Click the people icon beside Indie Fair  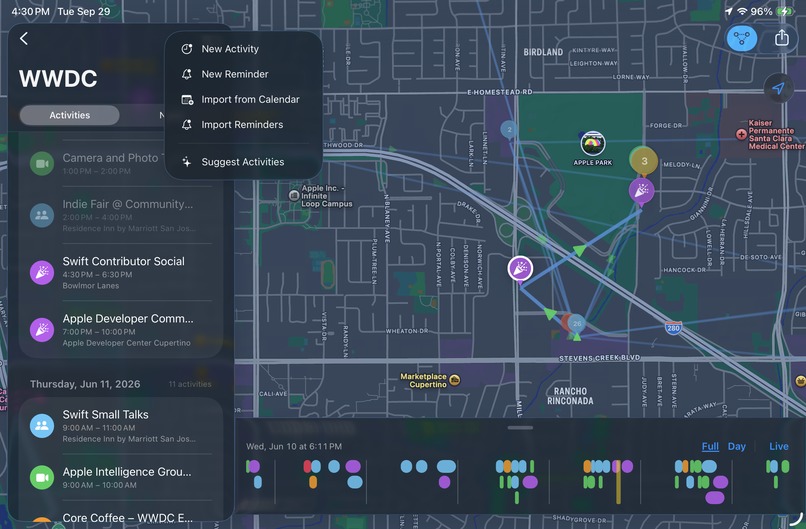tap(42, 215)
